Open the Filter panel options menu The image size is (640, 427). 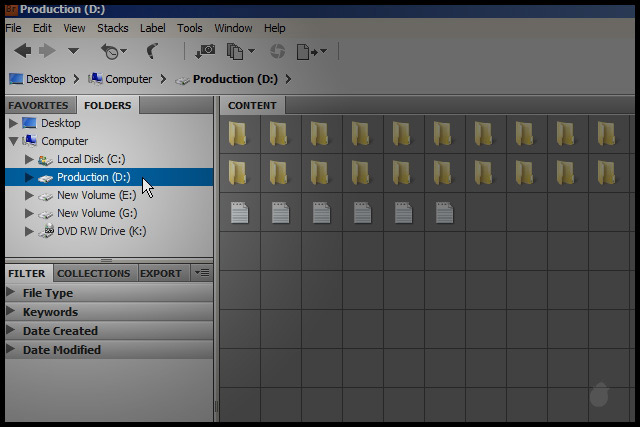(x=202, y=273)
